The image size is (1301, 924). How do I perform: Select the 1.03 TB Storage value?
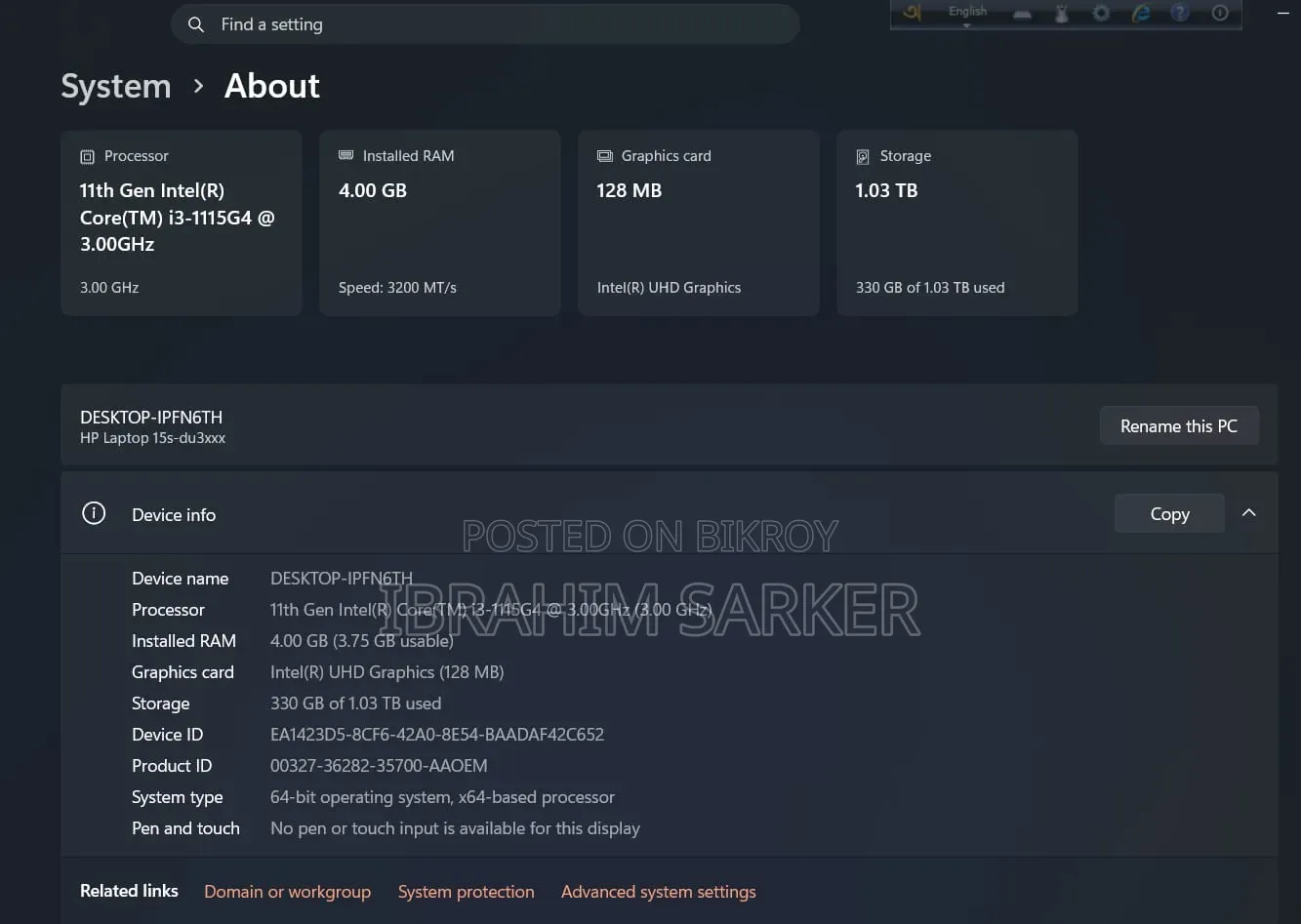click(x=886, y=190)
